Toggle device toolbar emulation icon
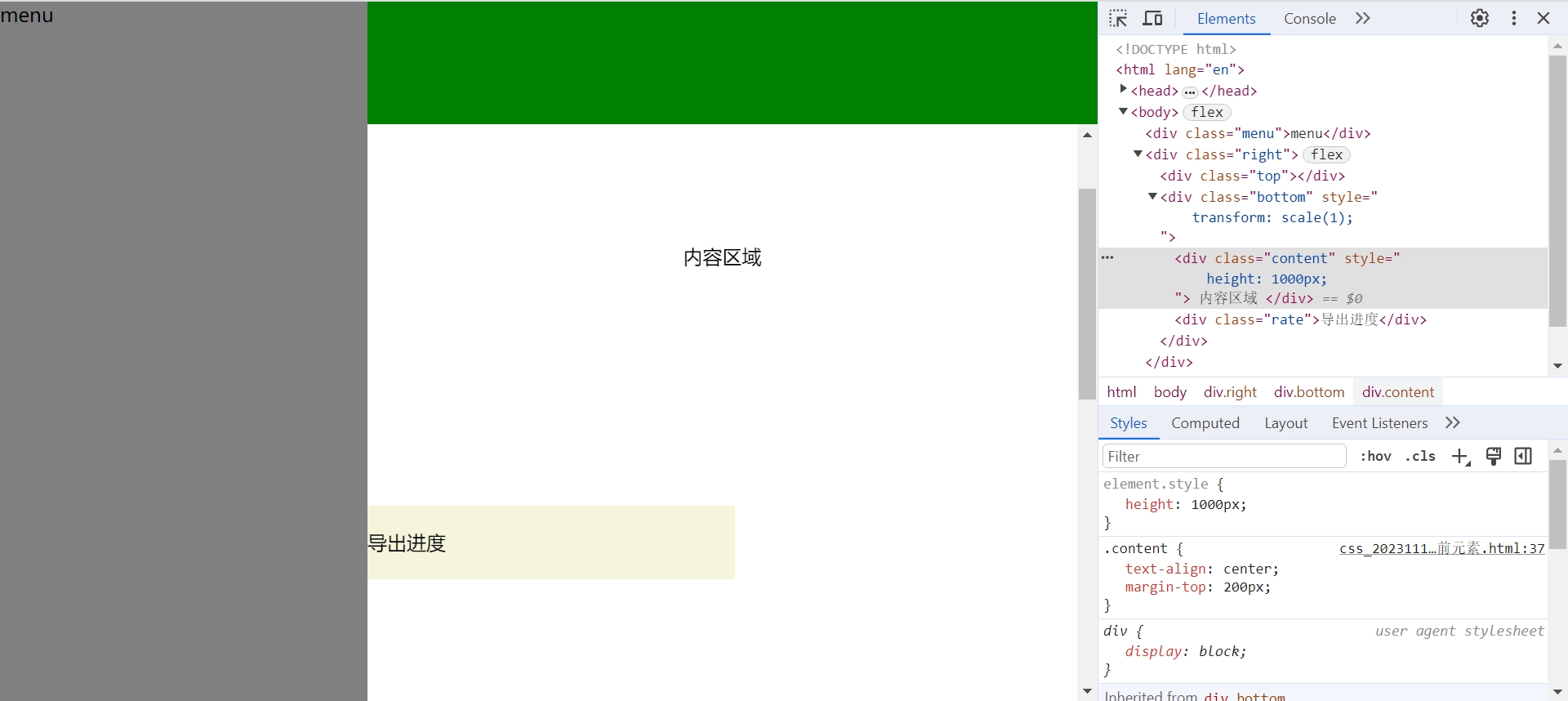The image size is (1568, 701). pos(1152,18)
